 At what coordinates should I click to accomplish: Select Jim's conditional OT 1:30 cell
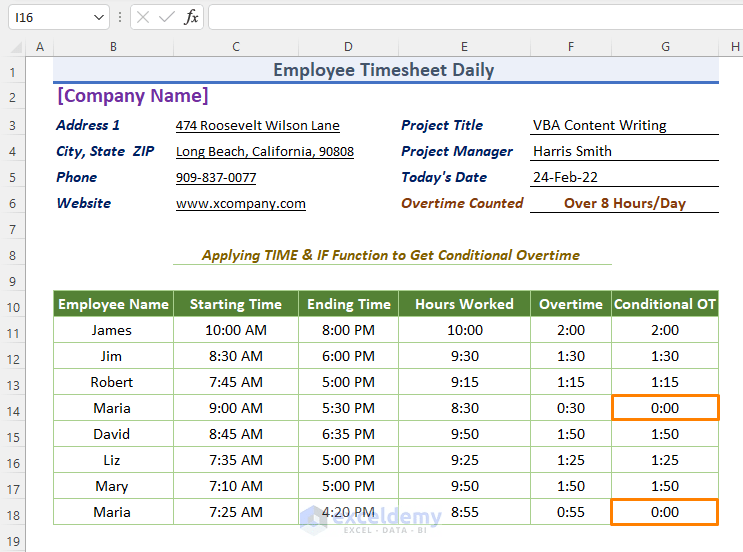point(665,356)
